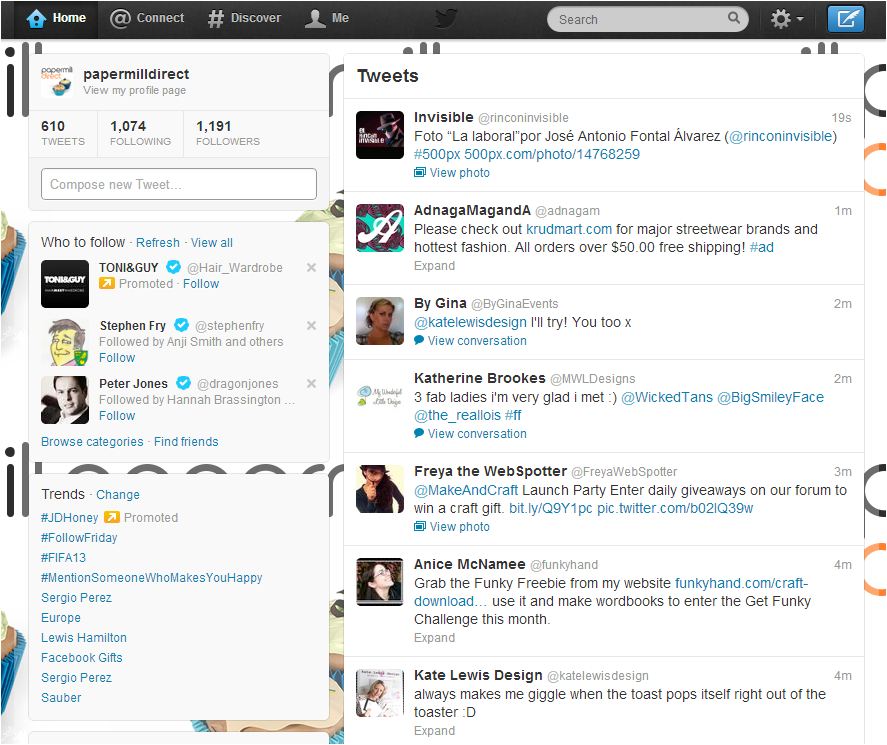Image resolution: width=887 pixels, height=745 pixels.
Task: View conversation on By Gina's tweet
Action: tap(470, 341)
